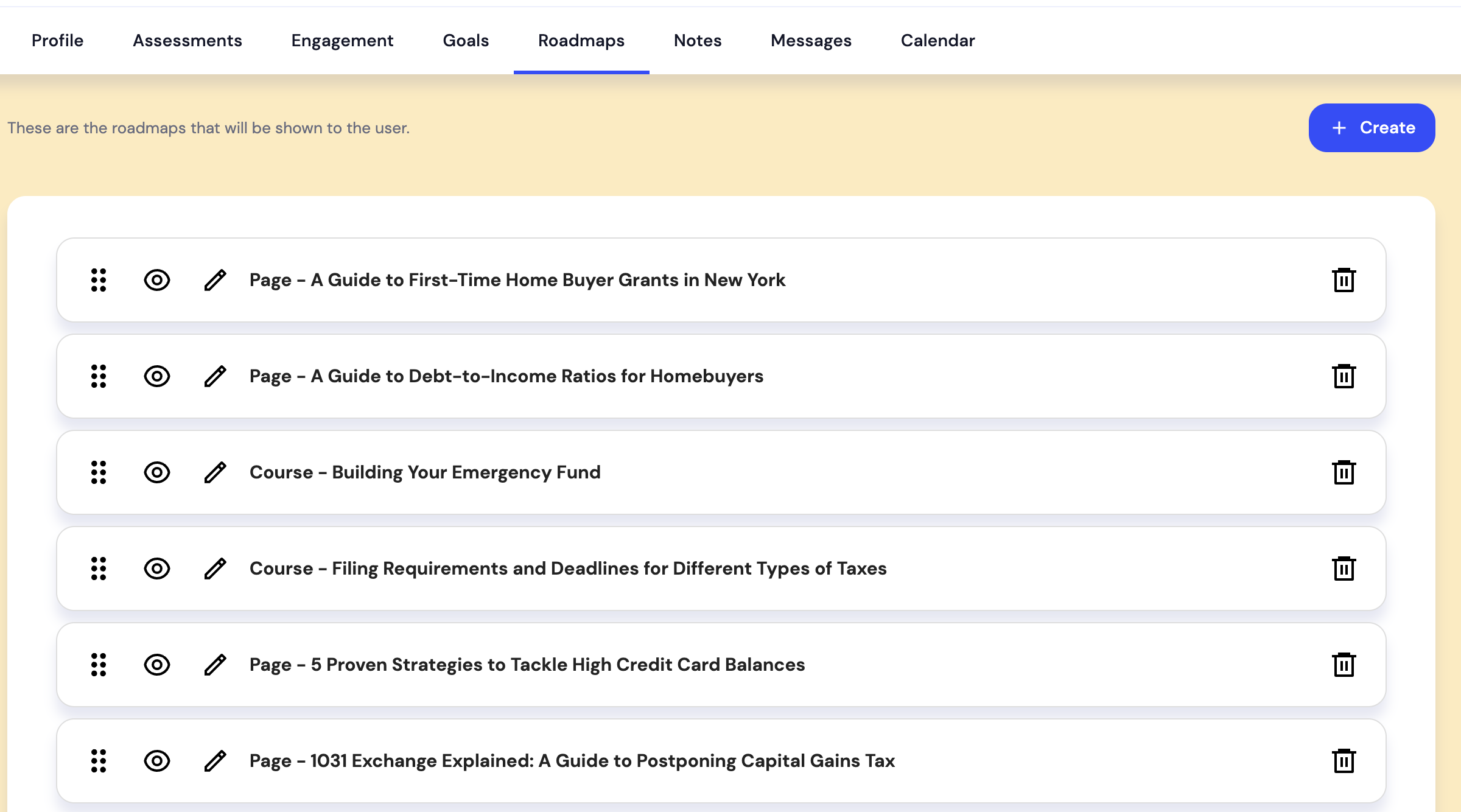Go to the Calendar section
The height and width of the screenshot is (812, 1461).
tap(937, 40)
